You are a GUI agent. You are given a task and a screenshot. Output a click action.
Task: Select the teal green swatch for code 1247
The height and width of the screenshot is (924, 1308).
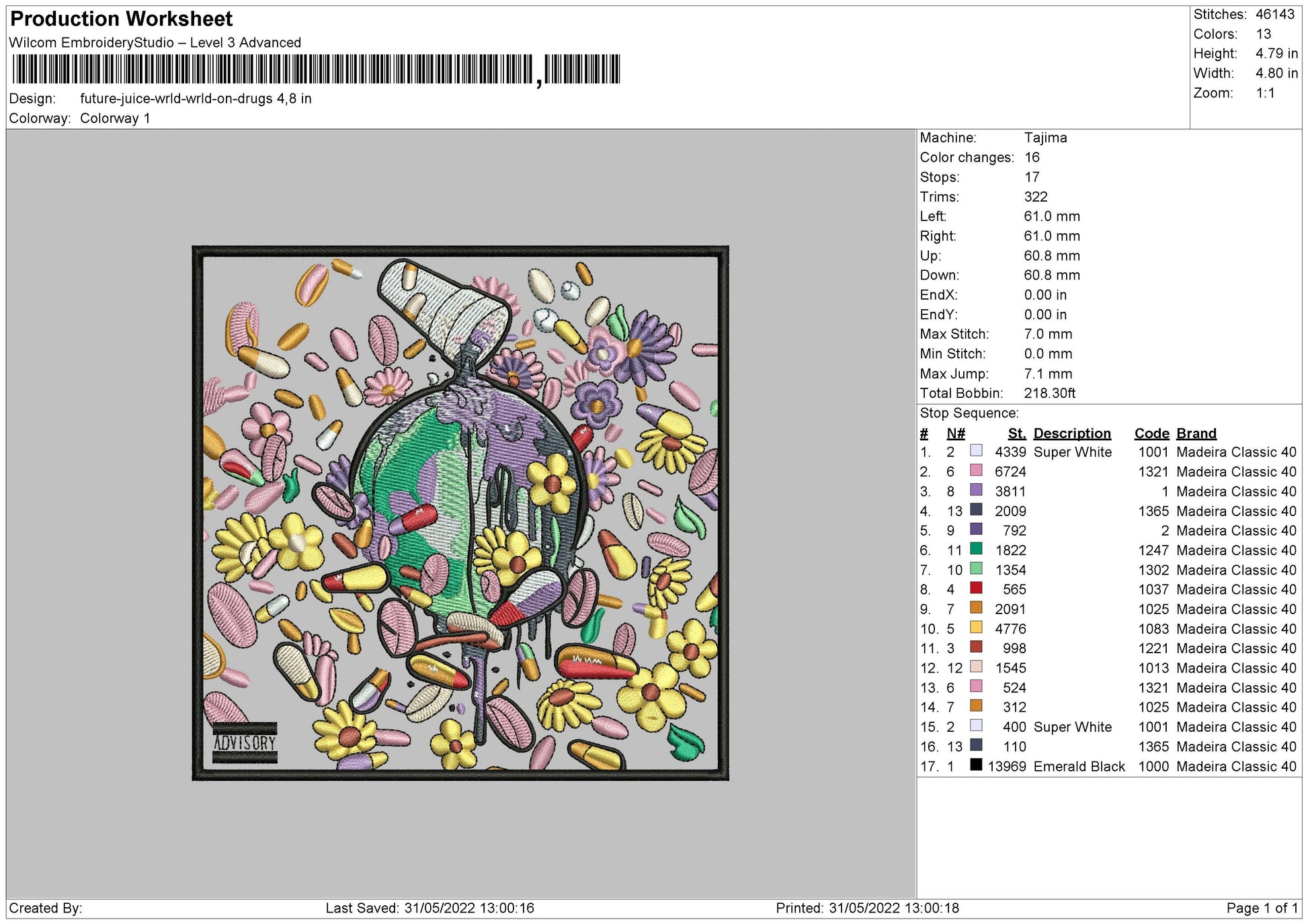[x=978, y=550]
